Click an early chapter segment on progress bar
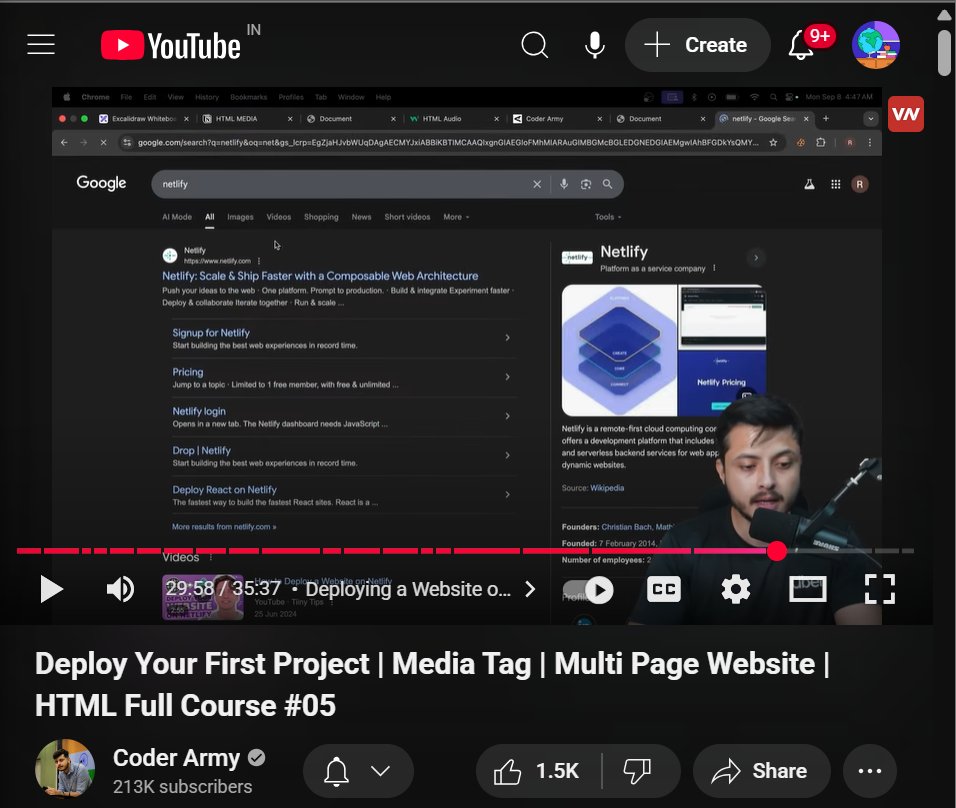 (x=29, y=551)
